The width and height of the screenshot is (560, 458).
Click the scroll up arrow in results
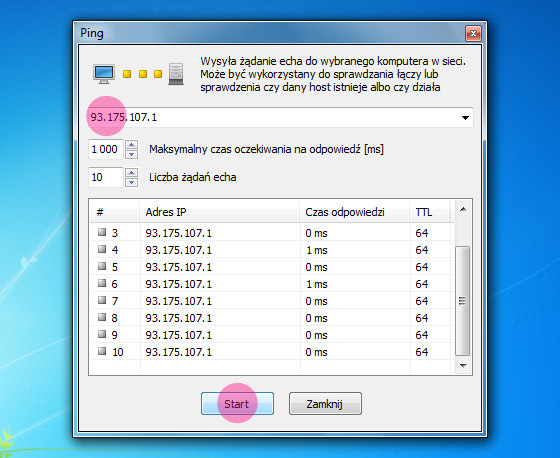[x=463, y=209]
